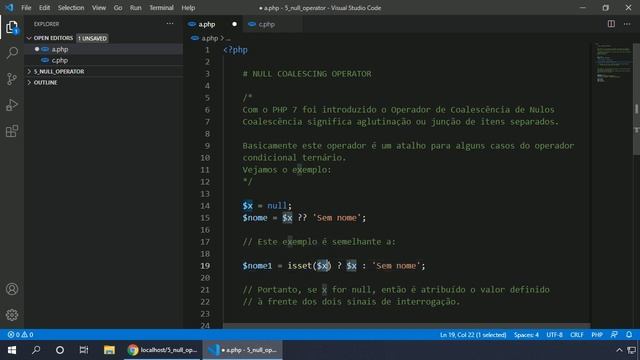Image resolution: width=640 pixels, height=360 pixels.
Task: Change indentation via Spaces: 4
Action: click(x=526, y=335)
